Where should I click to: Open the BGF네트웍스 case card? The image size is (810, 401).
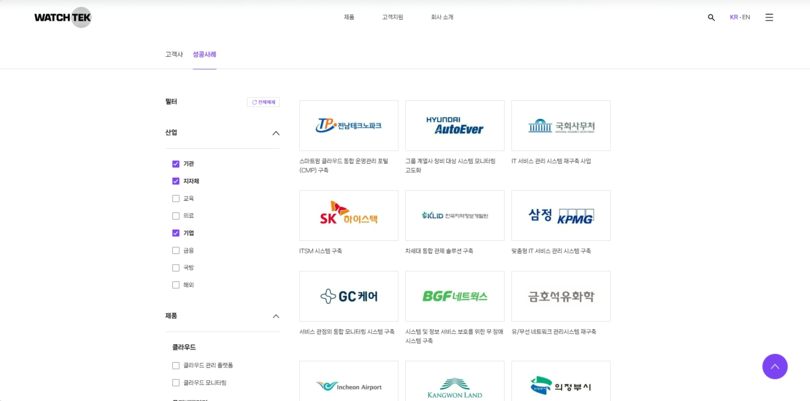455,297
